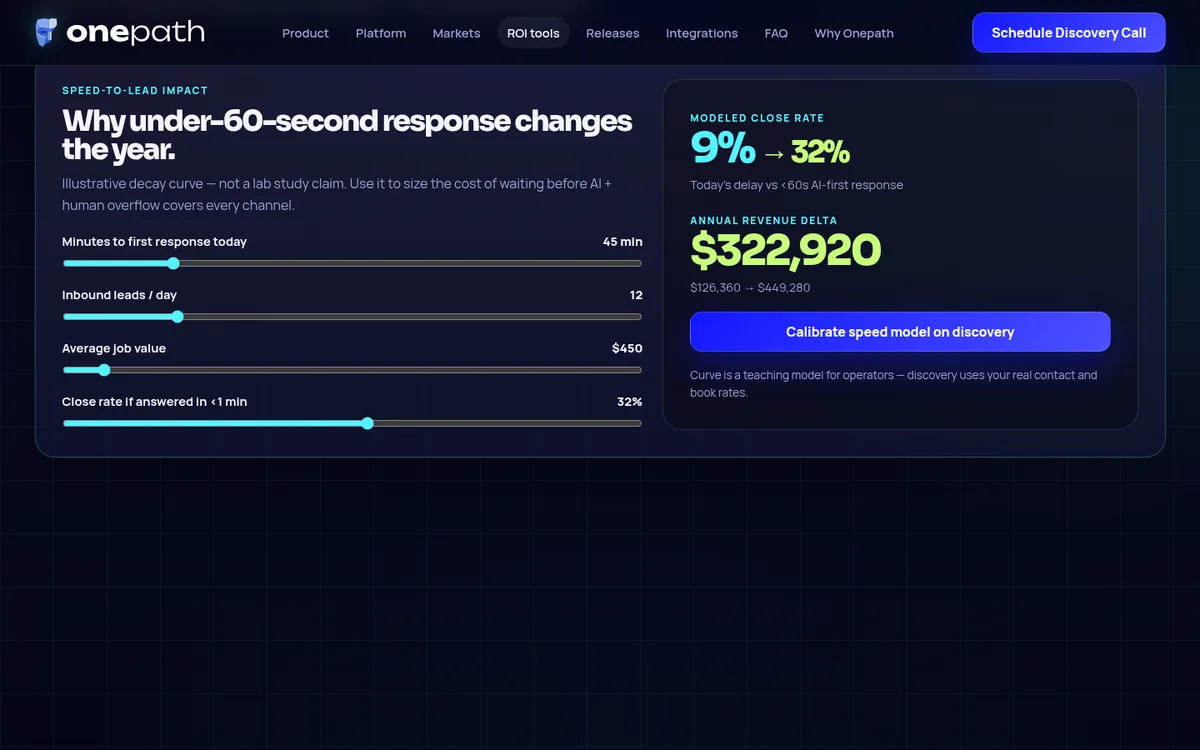Click the Average job value slider handle
1200x750 pixels.
[x=104, y=370]
